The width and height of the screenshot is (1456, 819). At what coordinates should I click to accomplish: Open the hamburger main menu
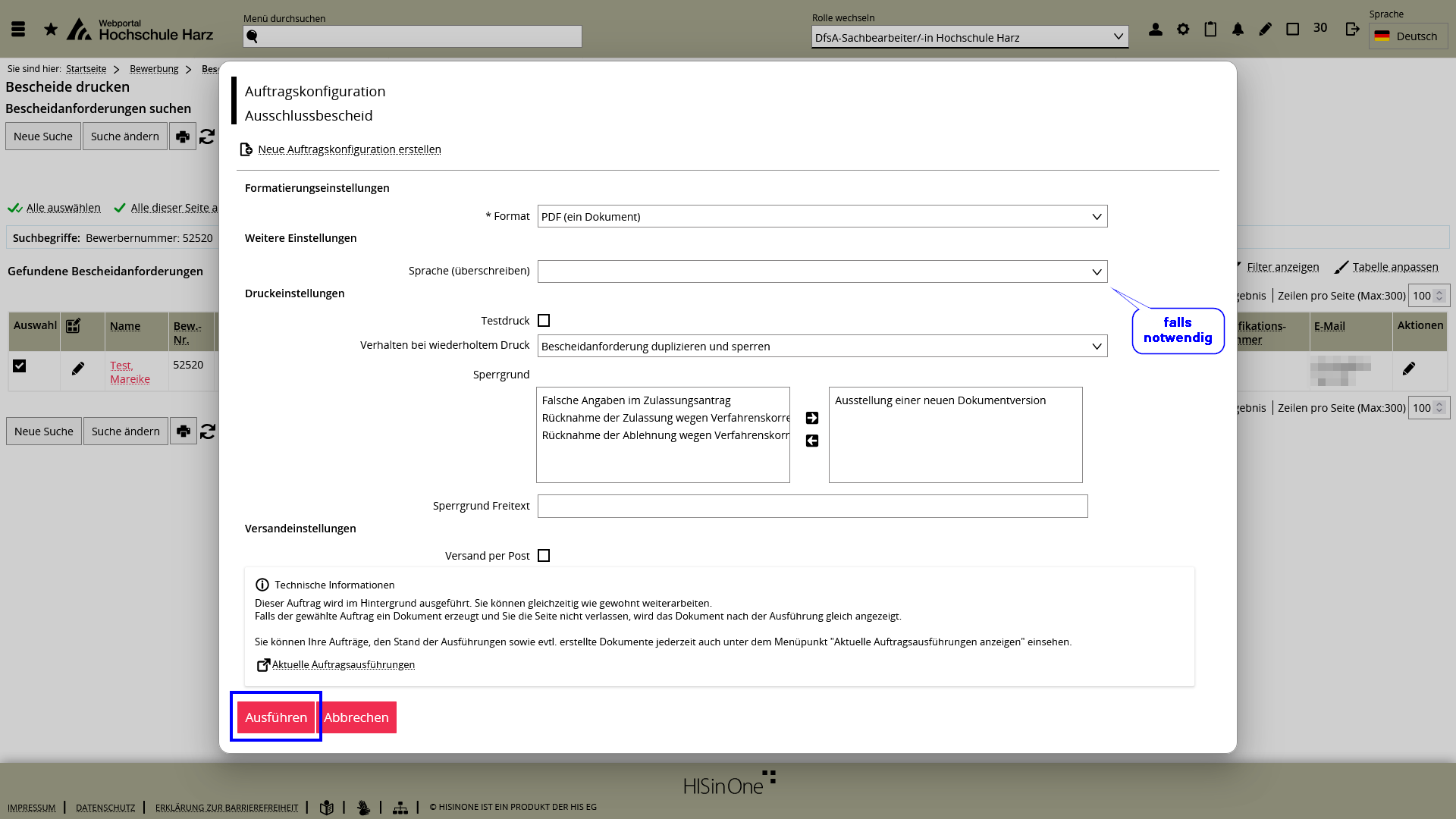point(18,30)
